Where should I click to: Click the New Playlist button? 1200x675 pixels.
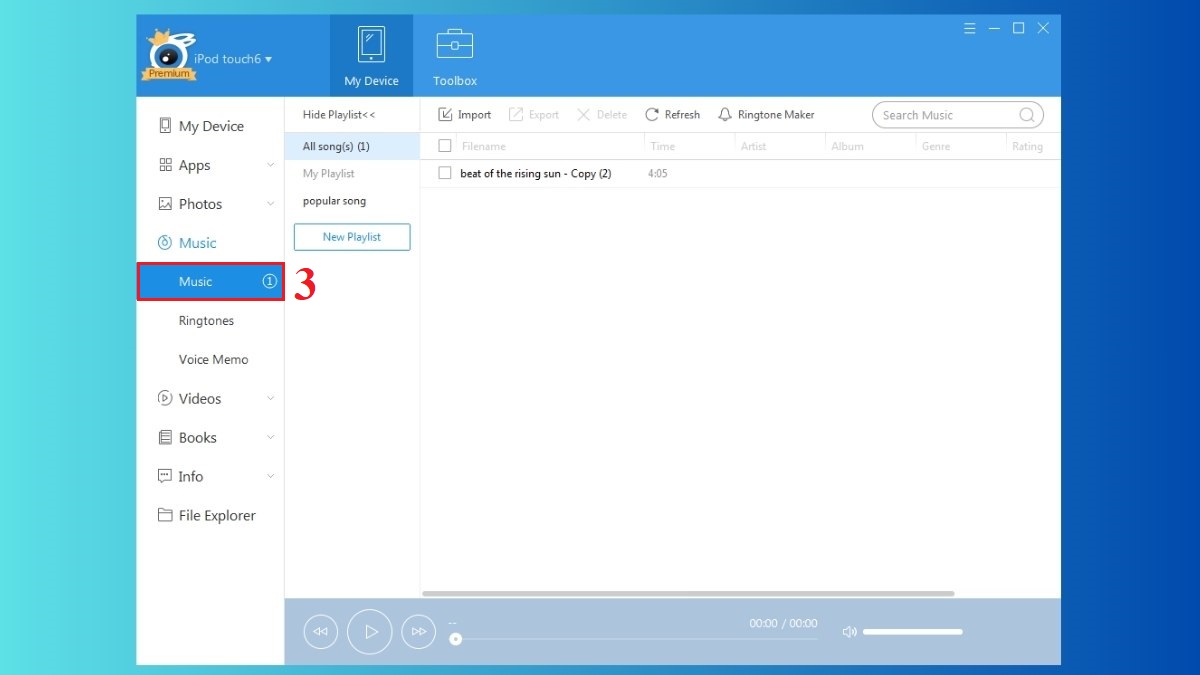click(352, 237)
